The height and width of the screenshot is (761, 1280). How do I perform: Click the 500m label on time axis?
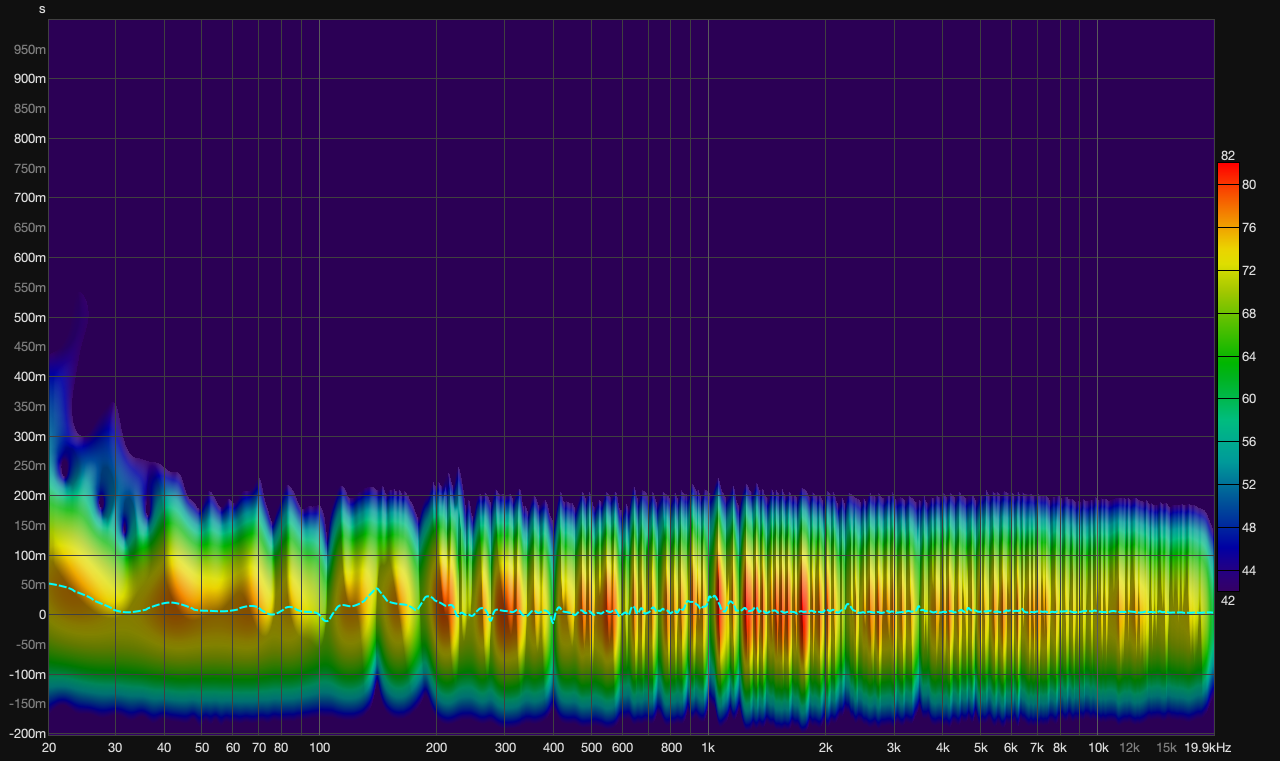[30, 318]
